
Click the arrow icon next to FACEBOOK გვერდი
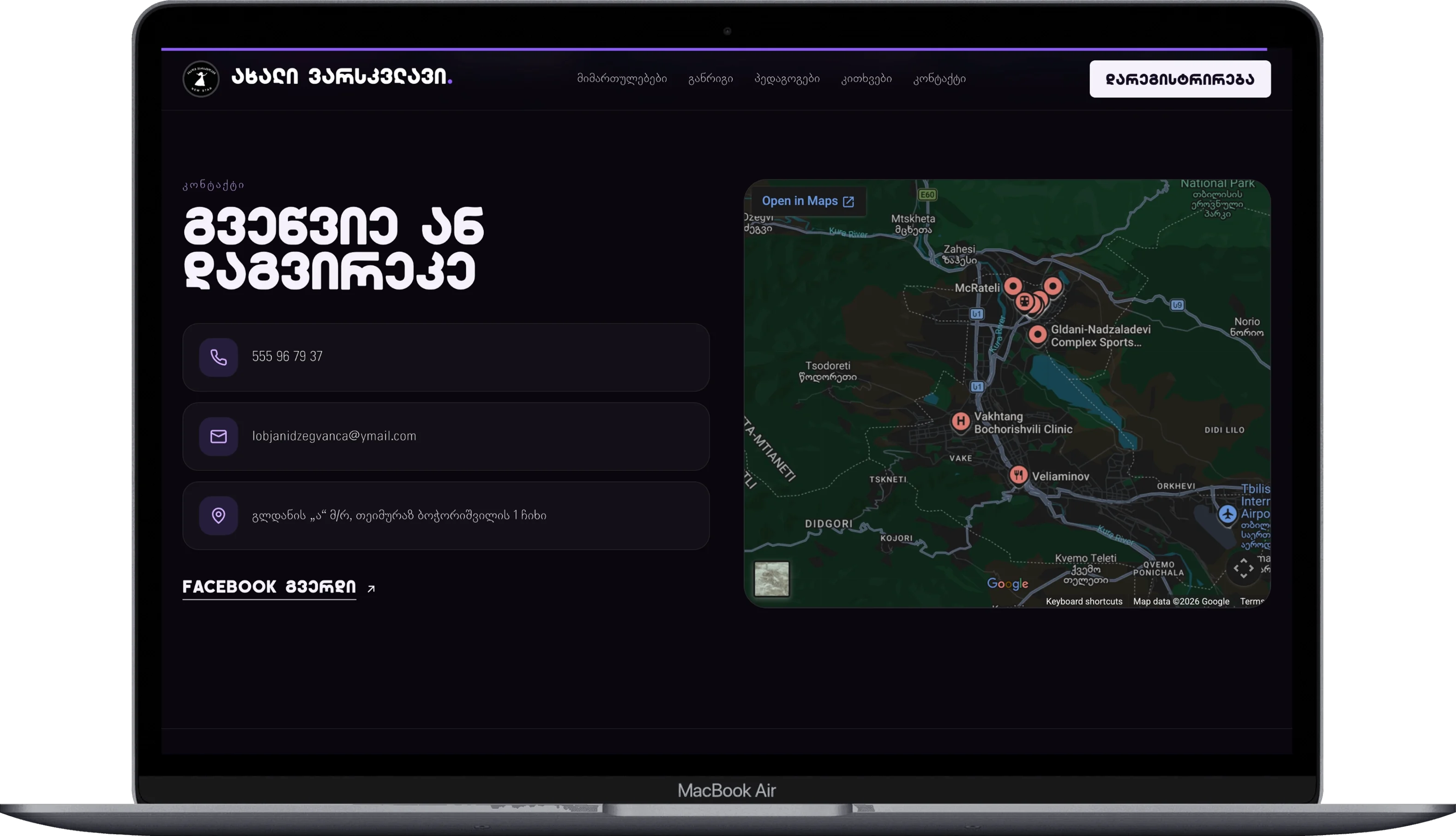(x=371, y=589)
